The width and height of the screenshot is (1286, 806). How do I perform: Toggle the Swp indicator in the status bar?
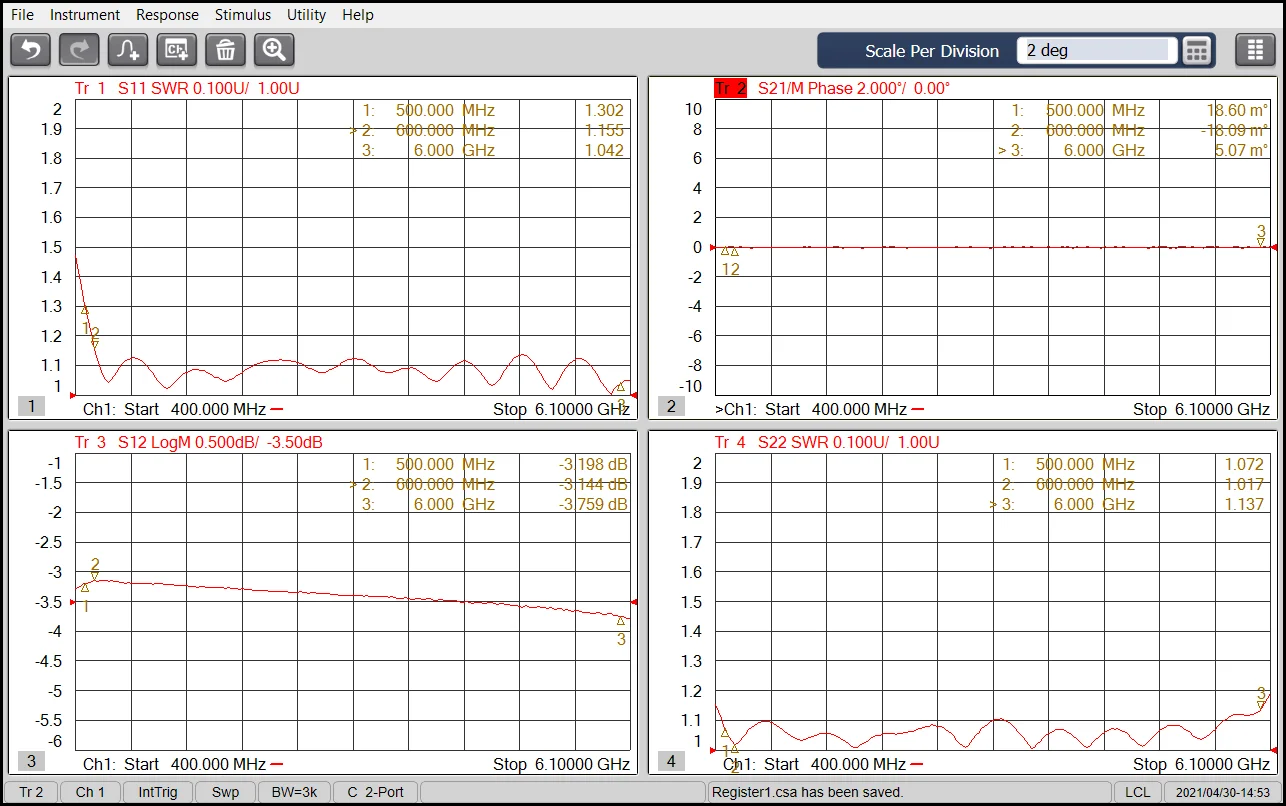tap(225, 791)
